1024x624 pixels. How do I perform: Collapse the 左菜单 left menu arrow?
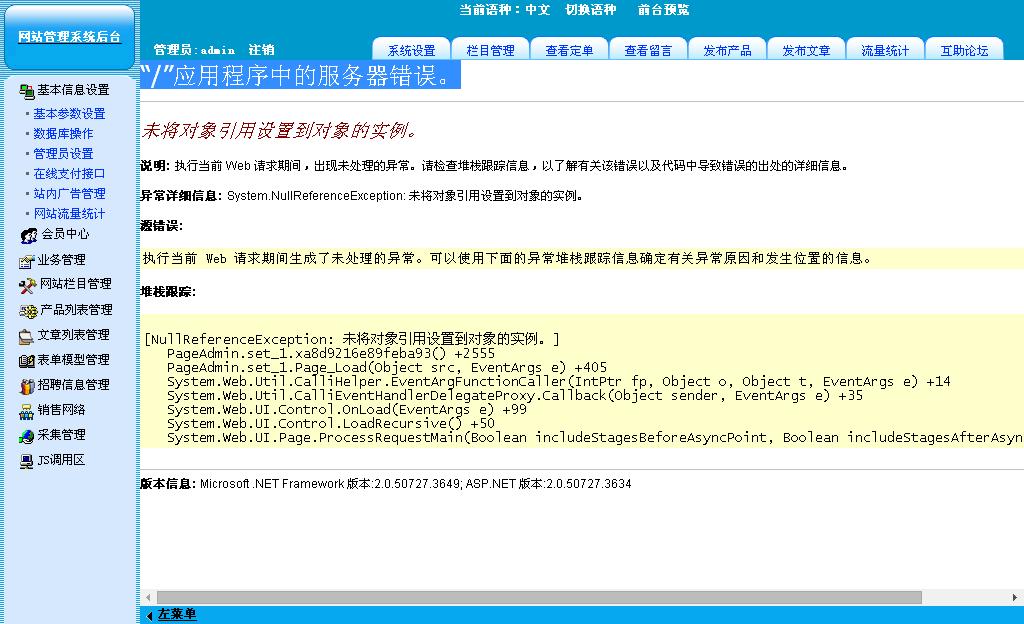tap(150, 615)
